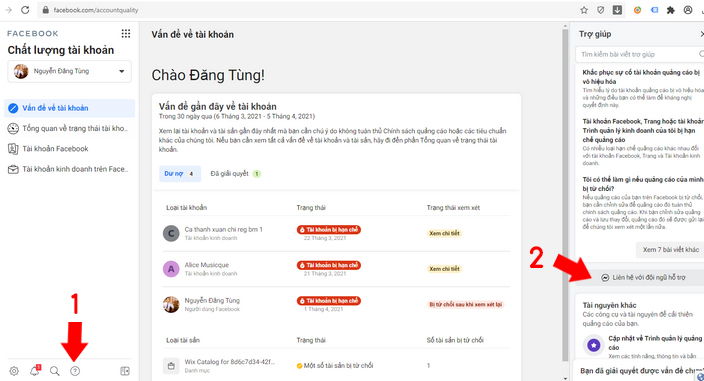Open Tài khoản Facebook sidebar item
The image size is (704, 381).
click(70, 149)
